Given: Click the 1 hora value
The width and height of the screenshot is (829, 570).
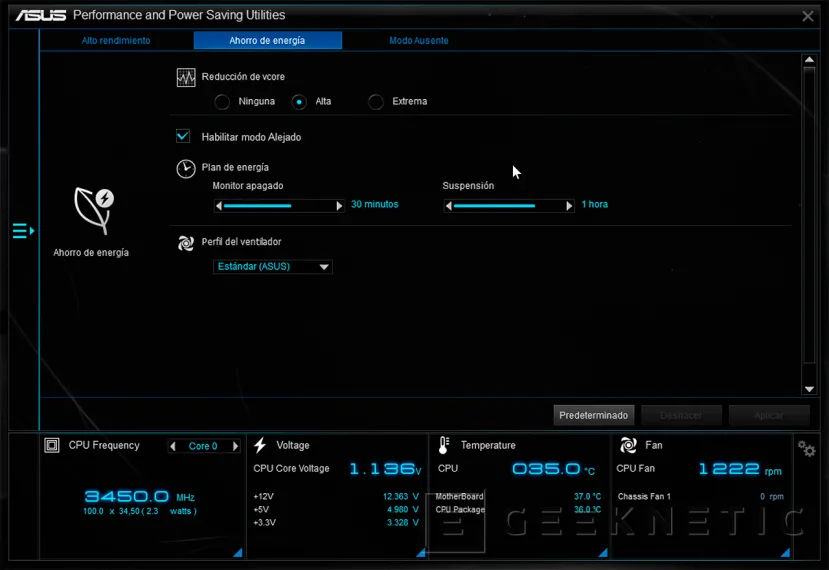Looking at the screenshot, I should pos(595,204).
